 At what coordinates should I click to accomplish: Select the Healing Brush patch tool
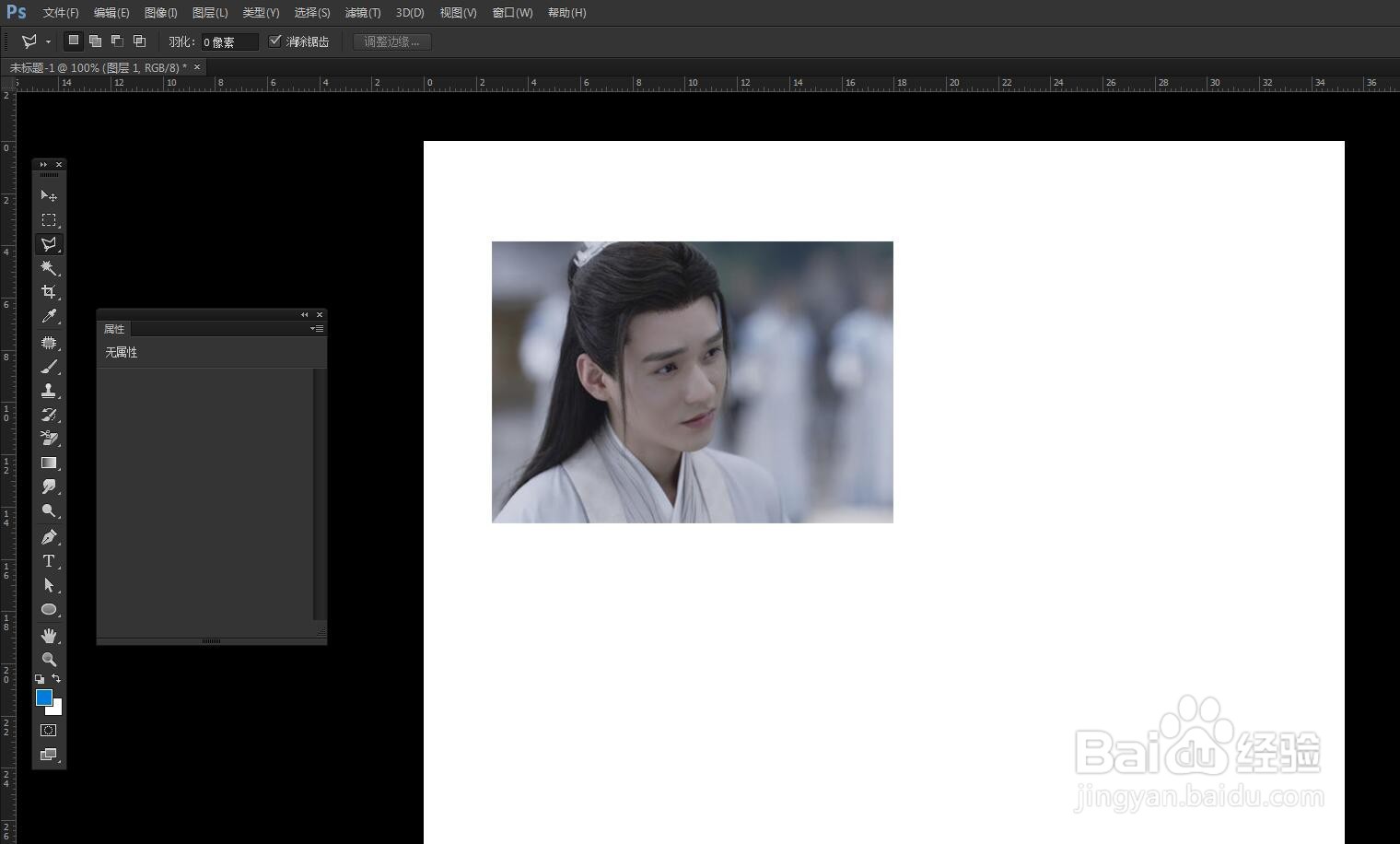coord(49,343)
